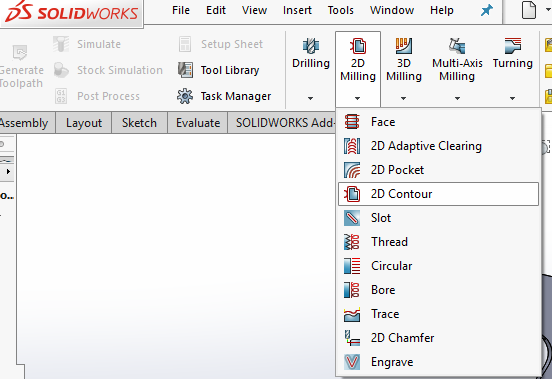Click the '2D Pocket' menu text
This screenshot has width=552, height=379.
[x=397, y=170]
